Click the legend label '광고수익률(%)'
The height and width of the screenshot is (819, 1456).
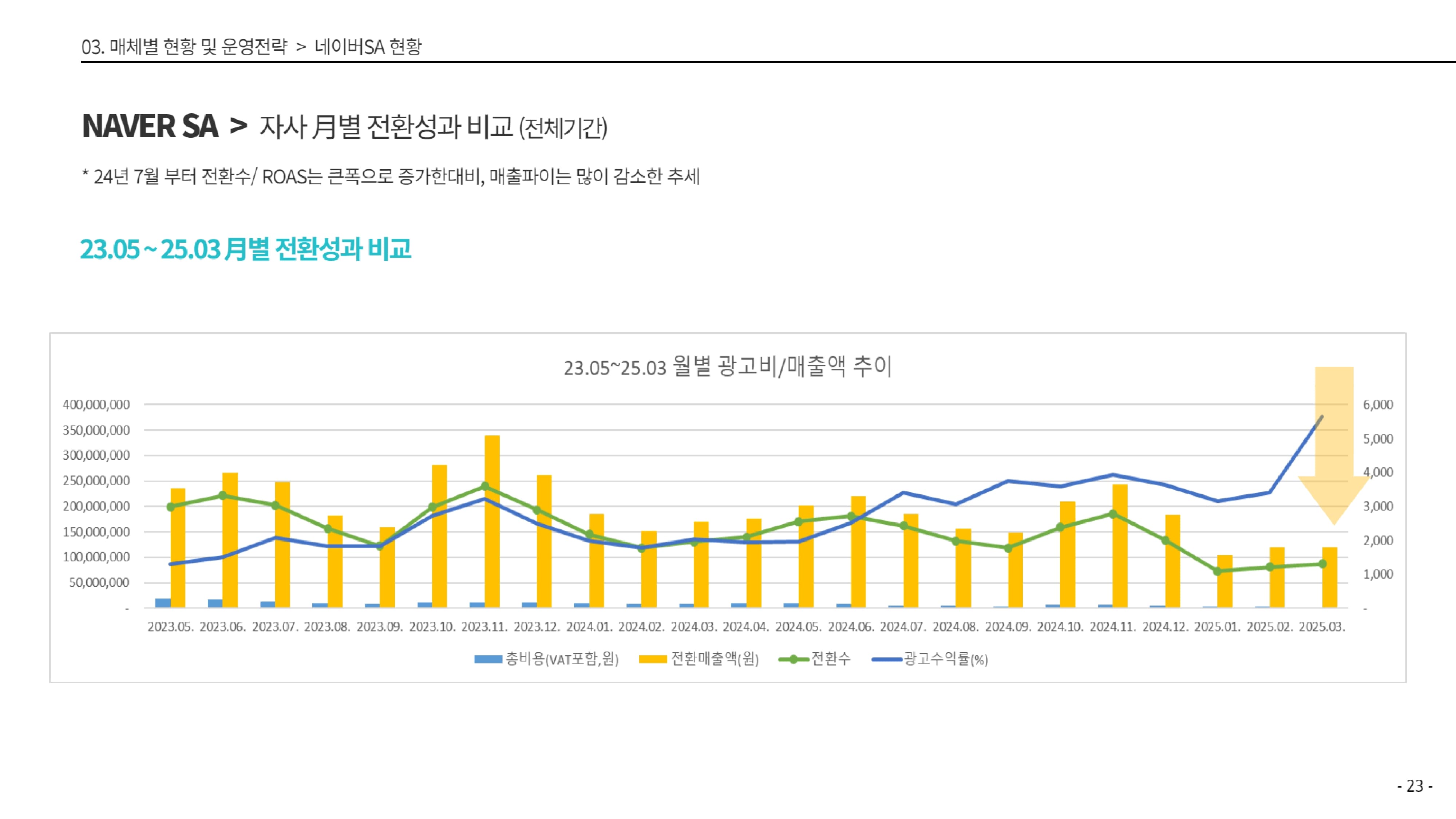pyautogui.click(x=946, y=659)
